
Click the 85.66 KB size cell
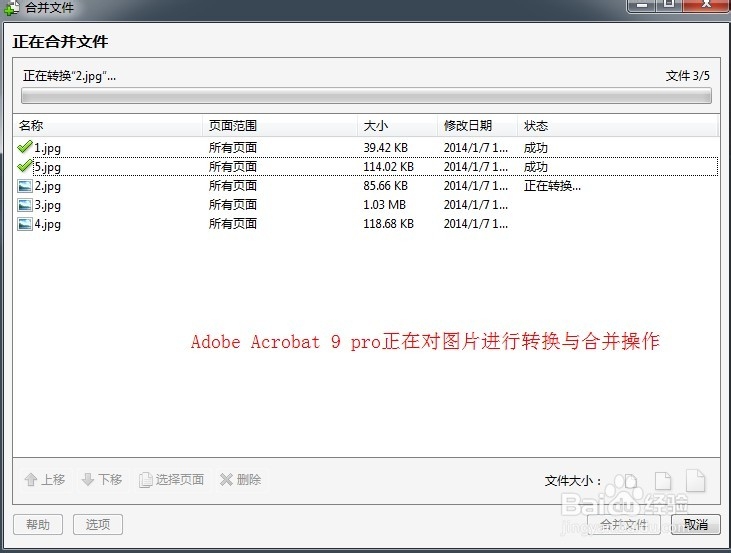point(386,186)
